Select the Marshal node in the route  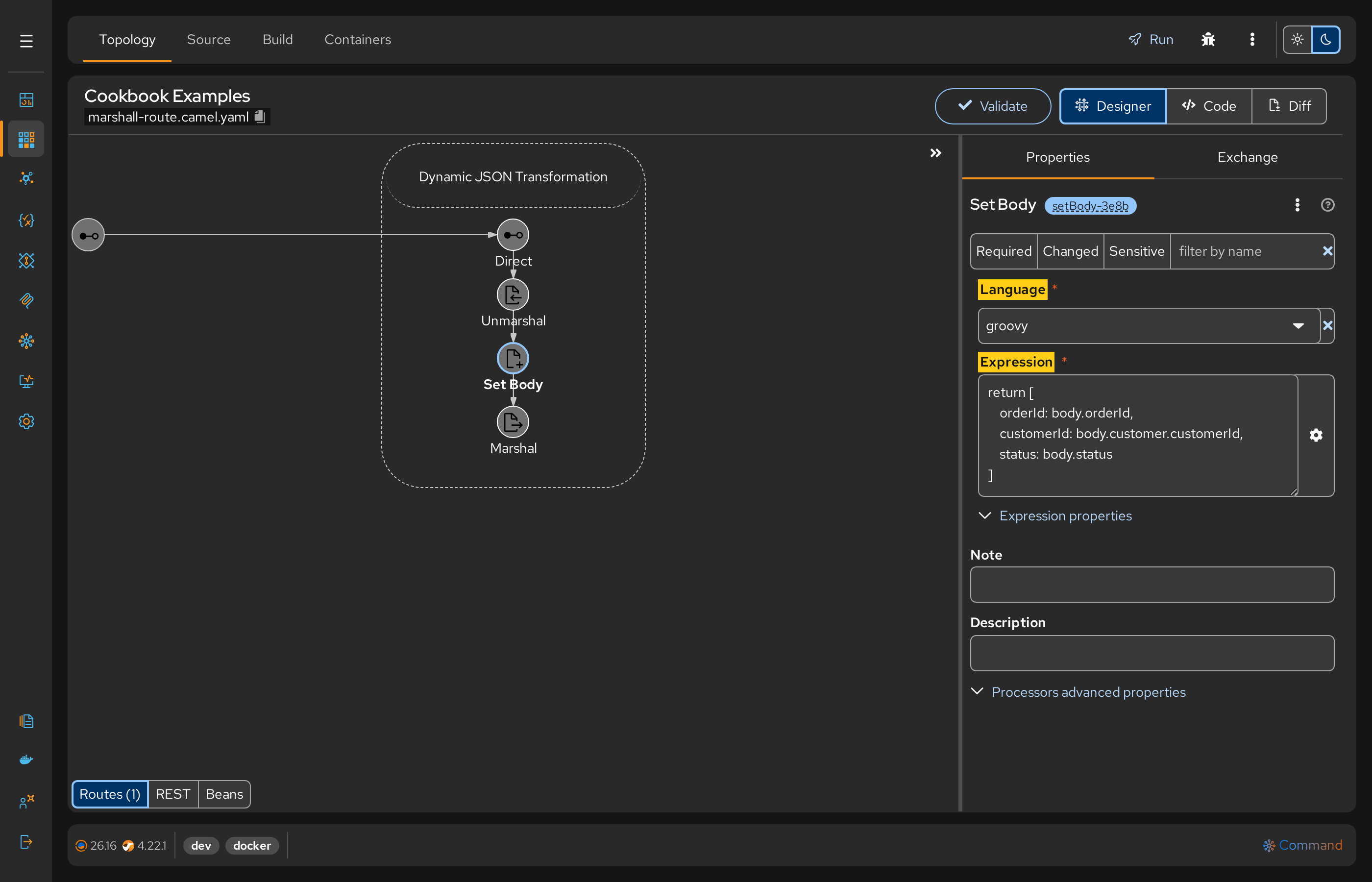click(x=513, y=422)
